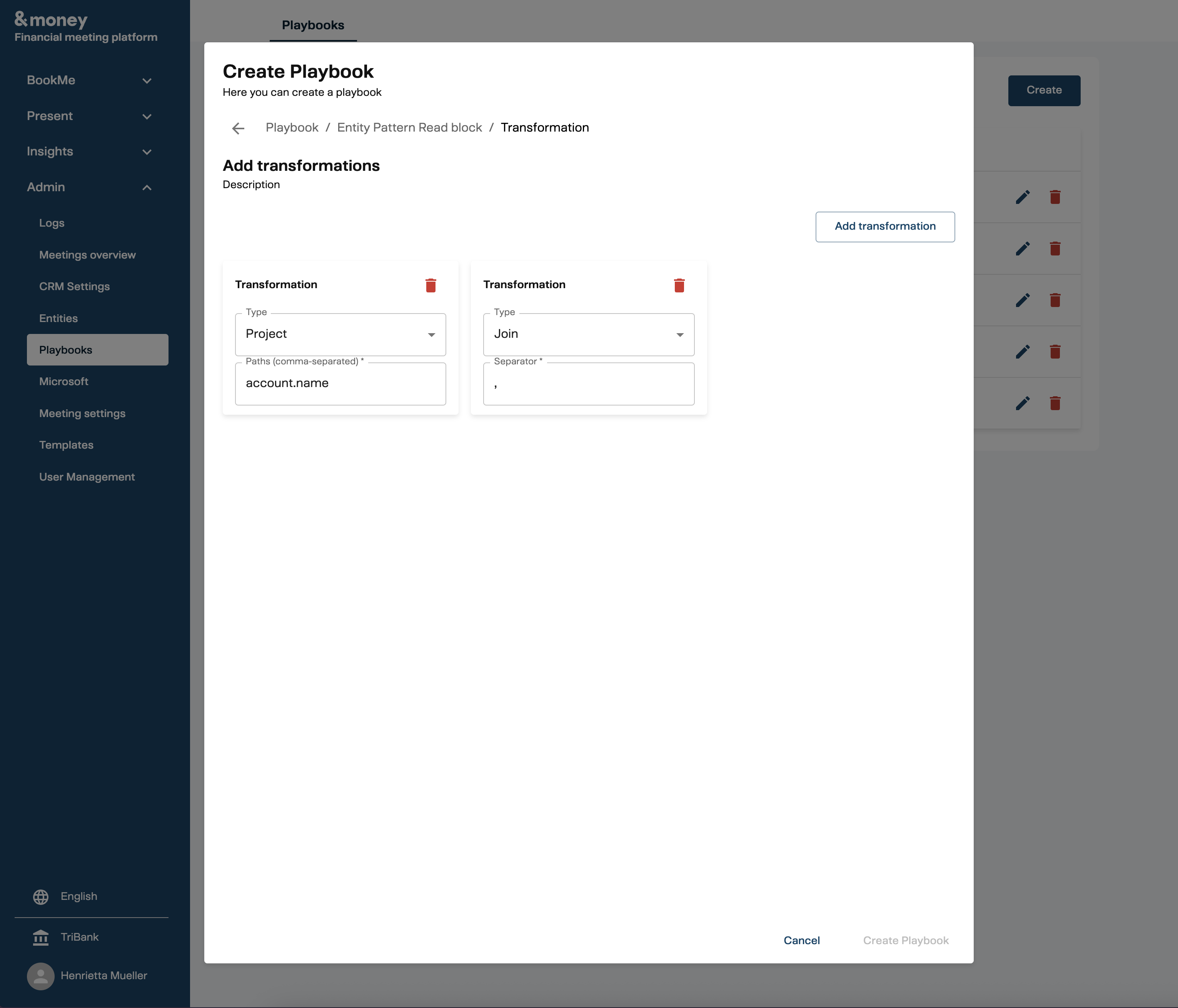Click the Entity Pattern Read block breadcrumb link

409,127
